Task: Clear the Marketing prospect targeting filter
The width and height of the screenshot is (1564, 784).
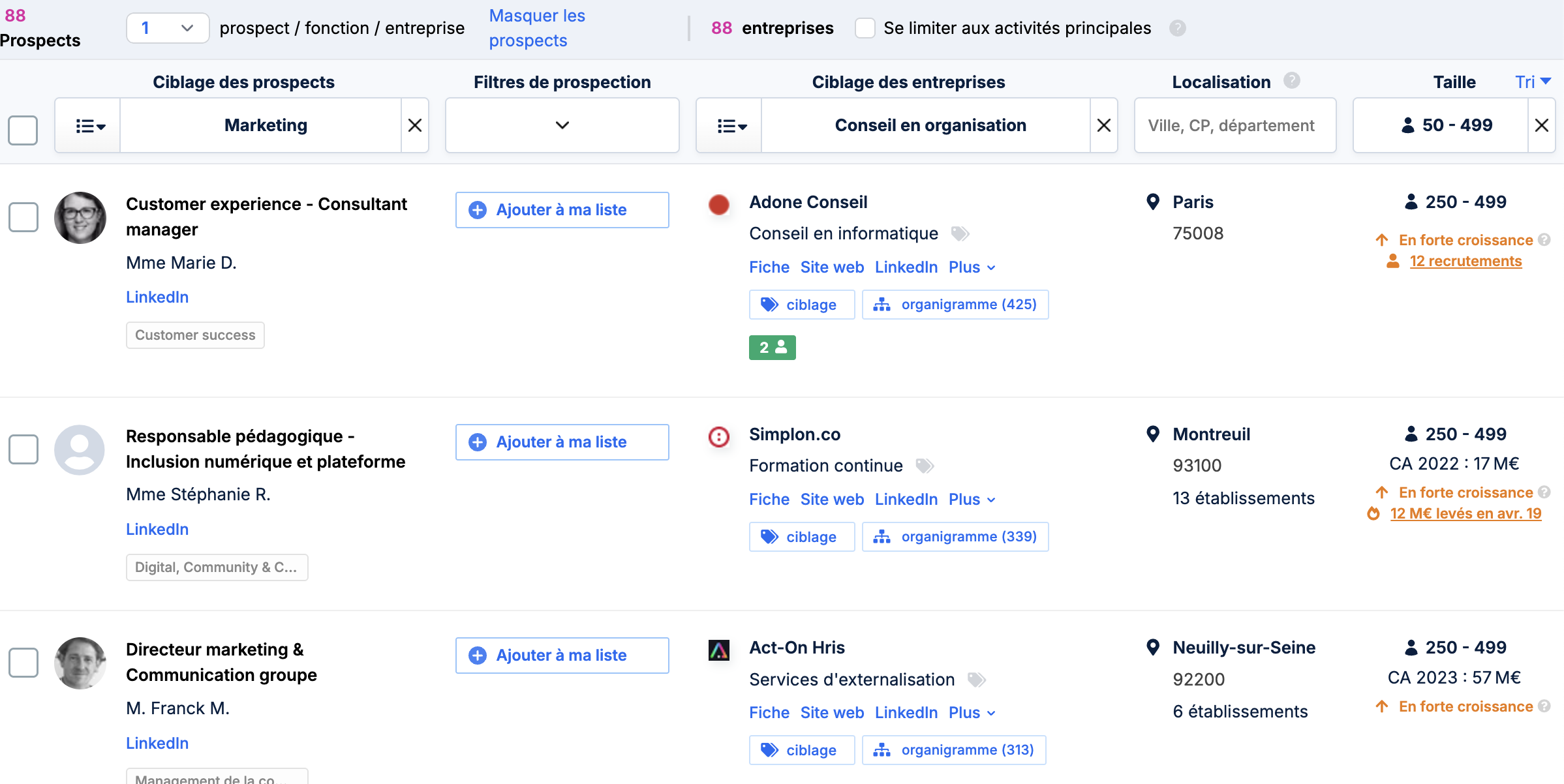Action: click(415, 125)
